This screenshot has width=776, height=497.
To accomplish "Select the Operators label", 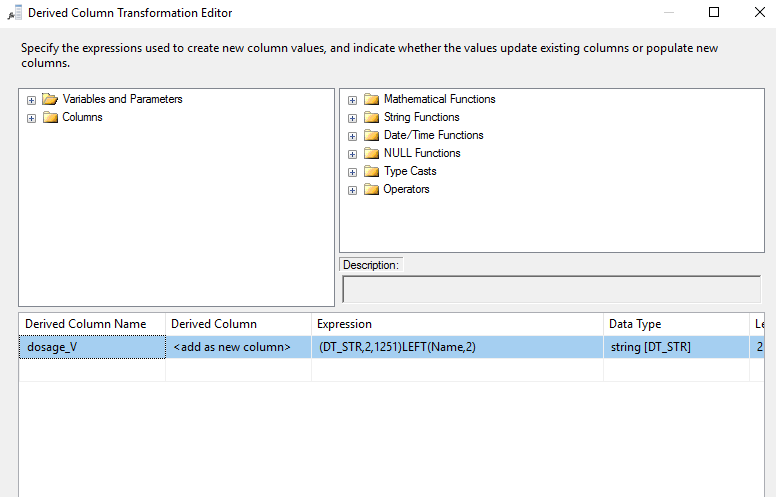I will point(406,189).
